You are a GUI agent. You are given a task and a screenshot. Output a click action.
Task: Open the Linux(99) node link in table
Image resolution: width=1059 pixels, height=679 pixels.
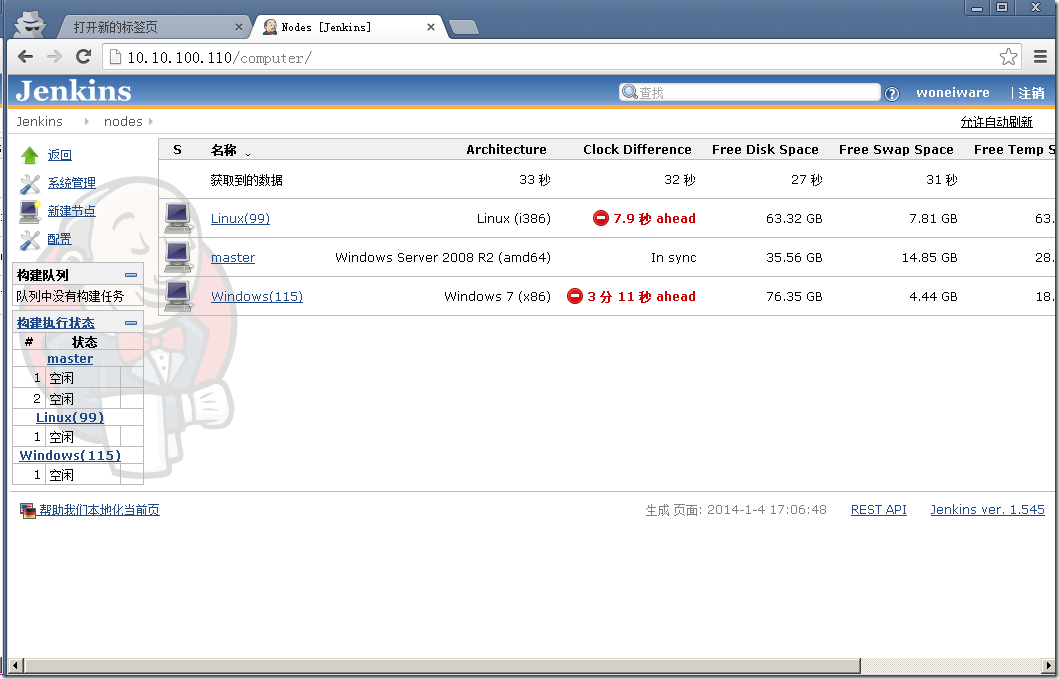coord(240,218)
